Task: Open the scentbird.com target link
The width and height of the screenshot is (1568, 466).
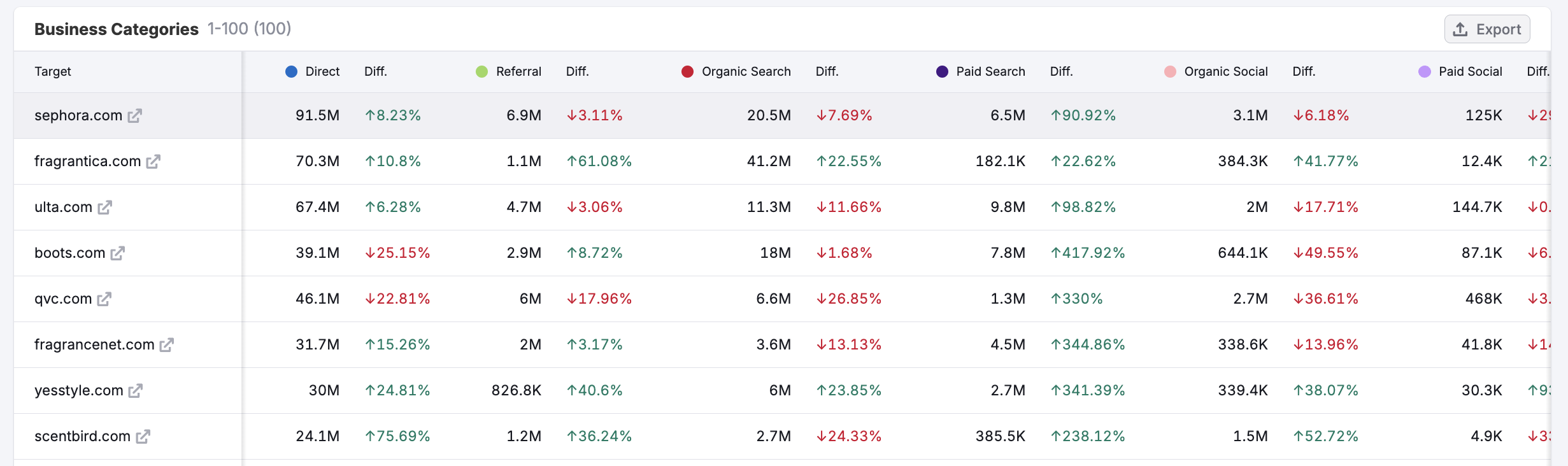Action: 82,436
